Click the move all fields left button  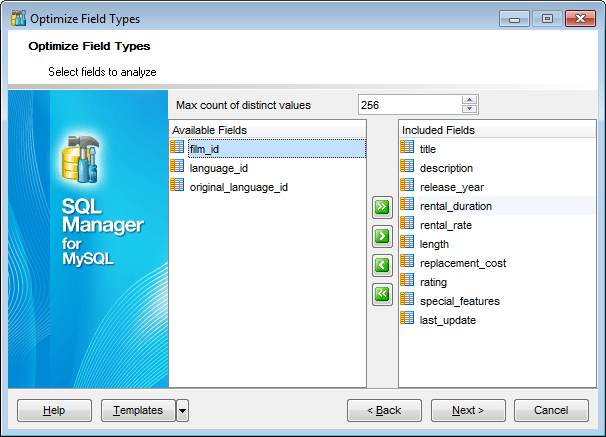[382, 294]
